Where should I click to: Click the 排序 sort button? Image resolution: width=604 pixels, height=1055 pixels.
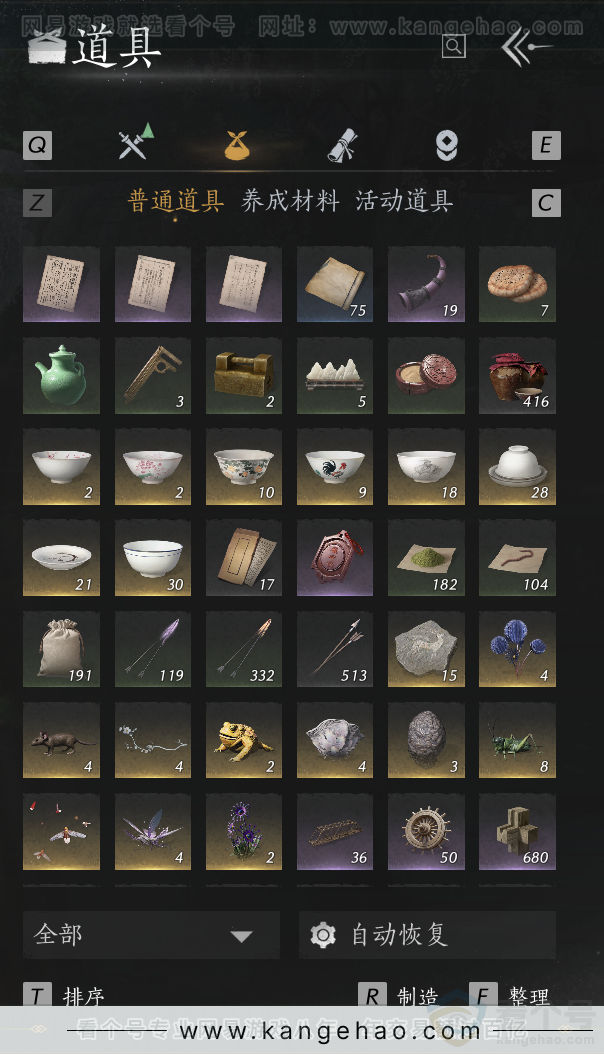point(65,995)
